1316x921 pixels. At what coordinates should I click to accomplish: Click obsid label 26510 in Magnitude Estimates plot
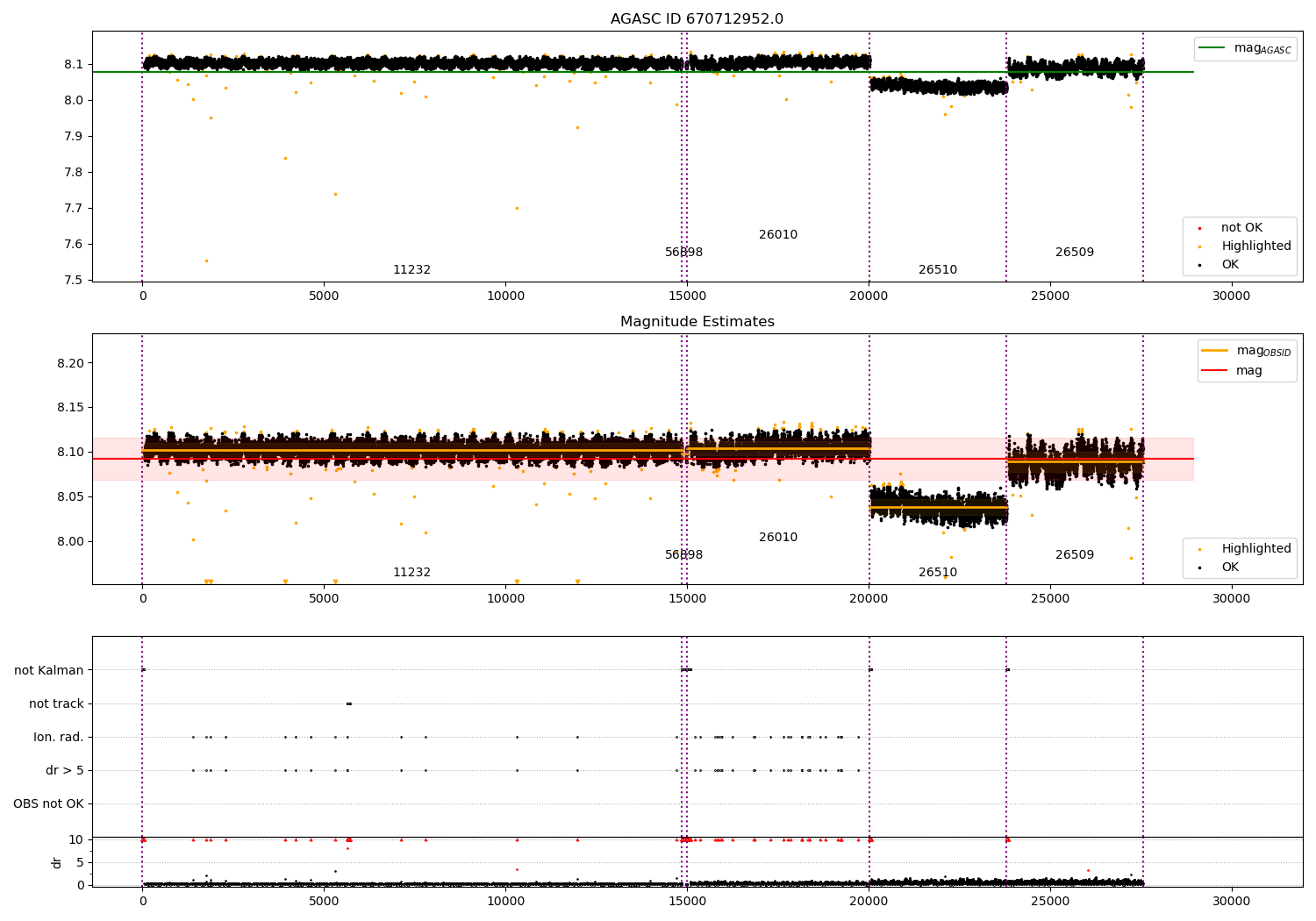938,573
